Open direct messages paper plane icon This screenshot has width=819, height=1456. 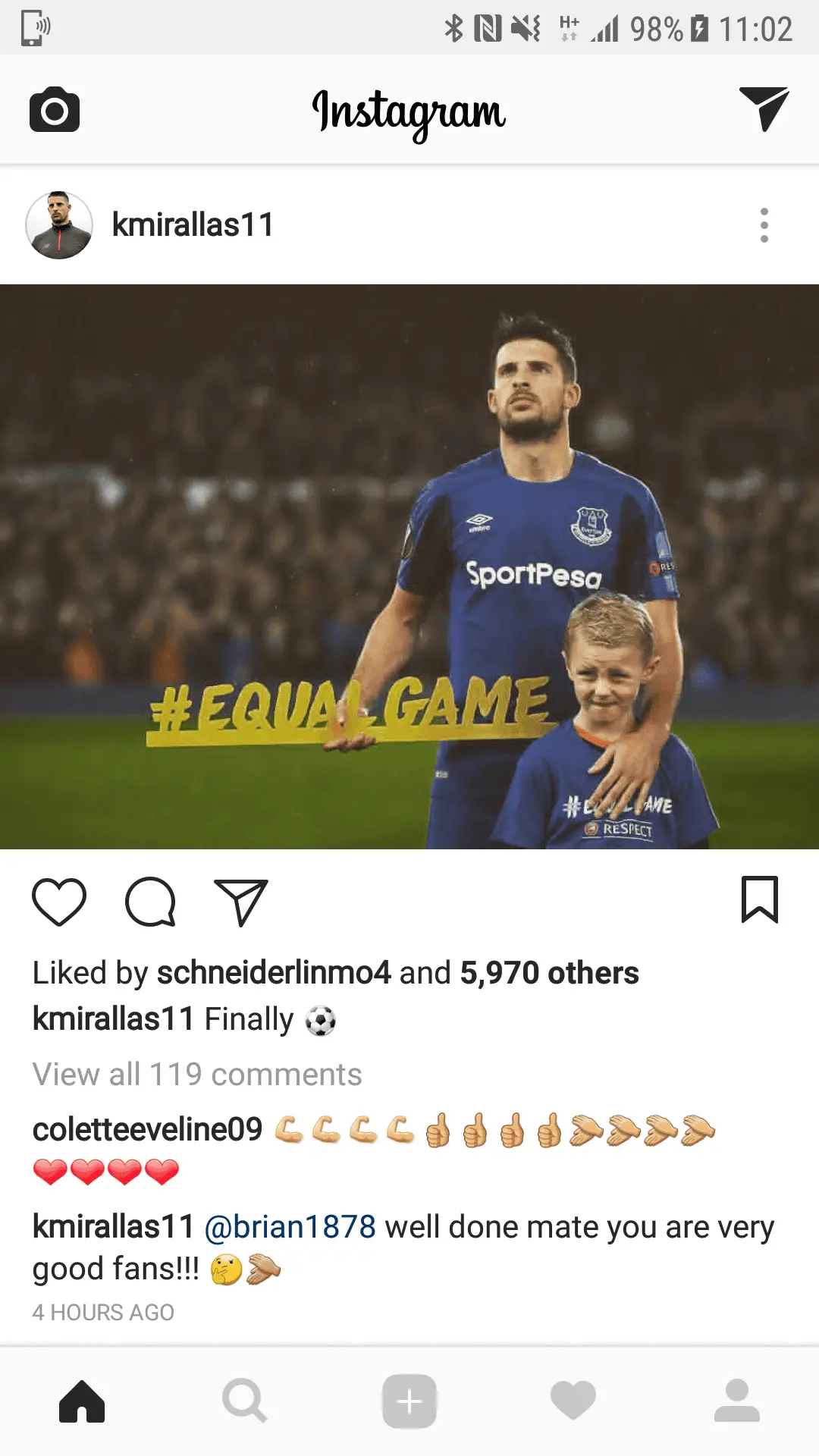point(764,109)
